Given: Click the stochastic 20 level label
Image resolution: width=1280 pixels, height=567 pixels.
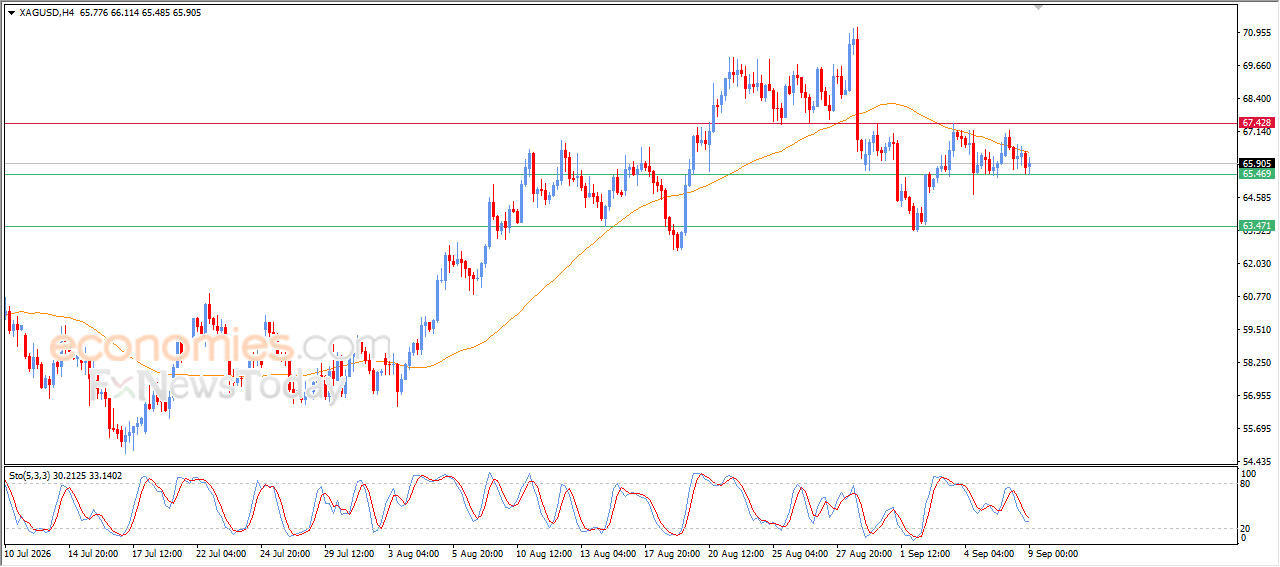Looking at the screenshot, I should point(1246,528).
